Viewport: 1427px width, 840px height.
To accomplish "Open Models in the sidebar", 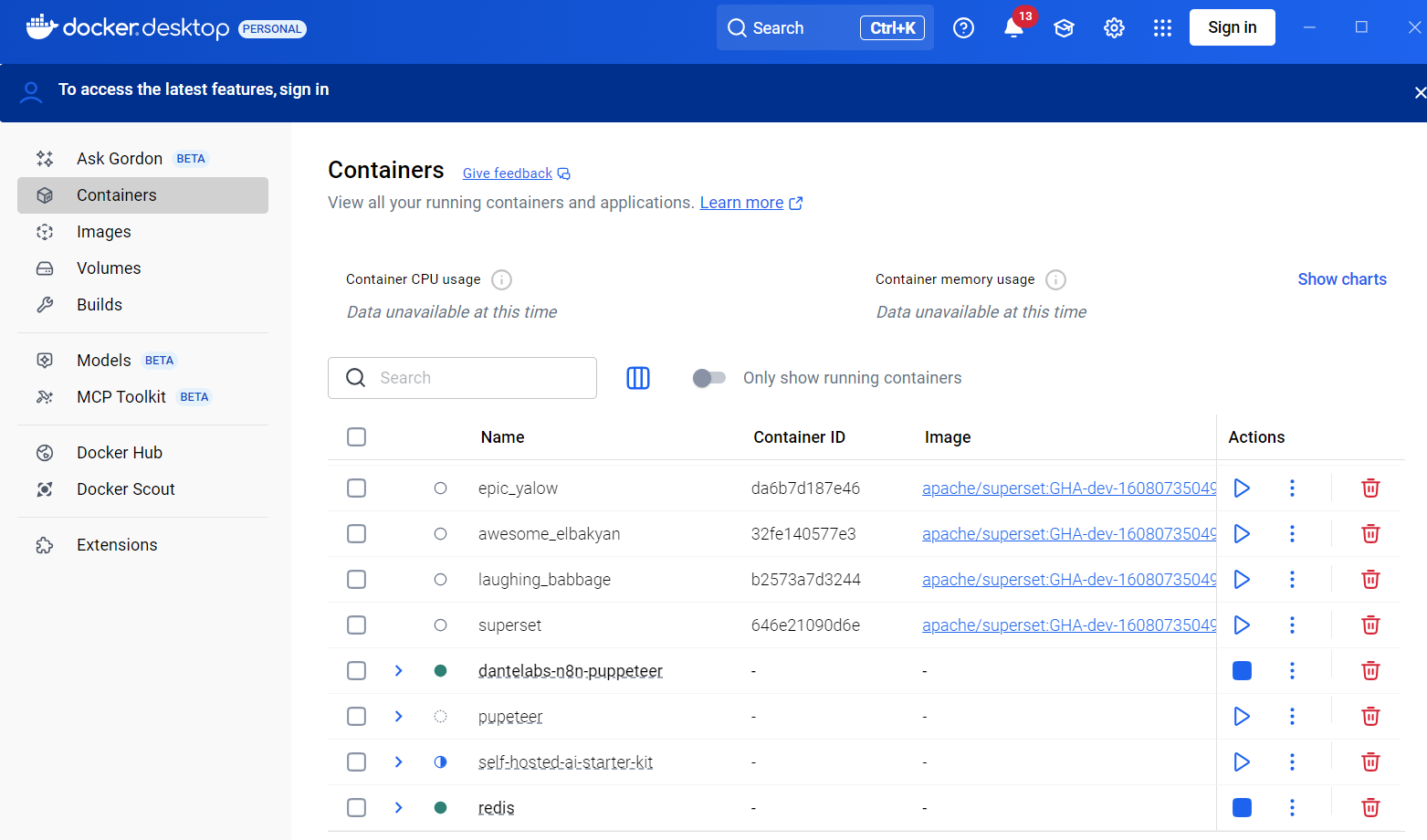I will (142, 361).
